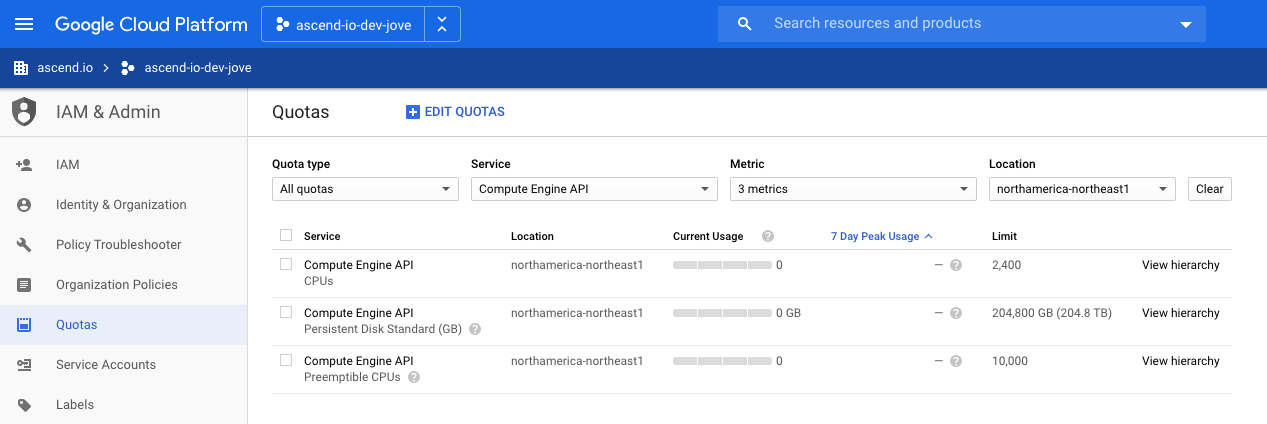The height and width of the screenshot is (424, 1267).
Task: Click the wrench Policy Troubleshooter icon
Action: tap(25, 245)
